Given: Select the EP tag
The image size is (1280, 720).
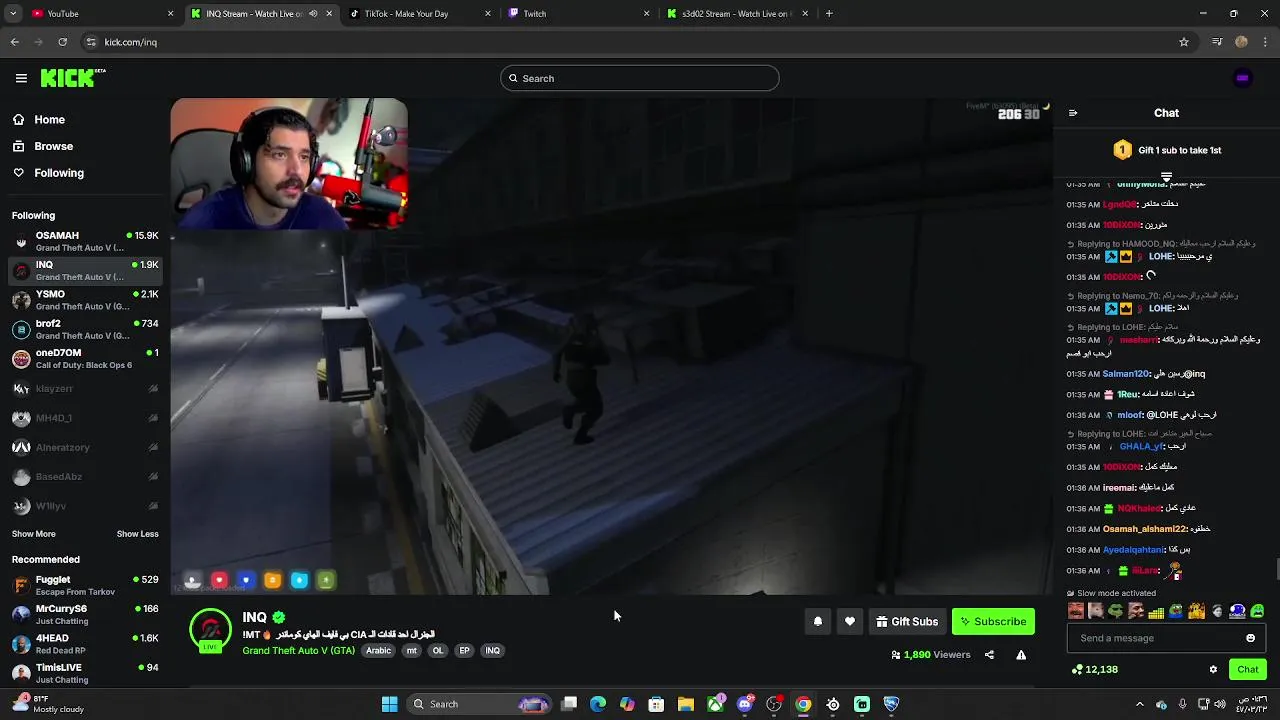Looking at the screenshot, I should [x=464, y=651].
